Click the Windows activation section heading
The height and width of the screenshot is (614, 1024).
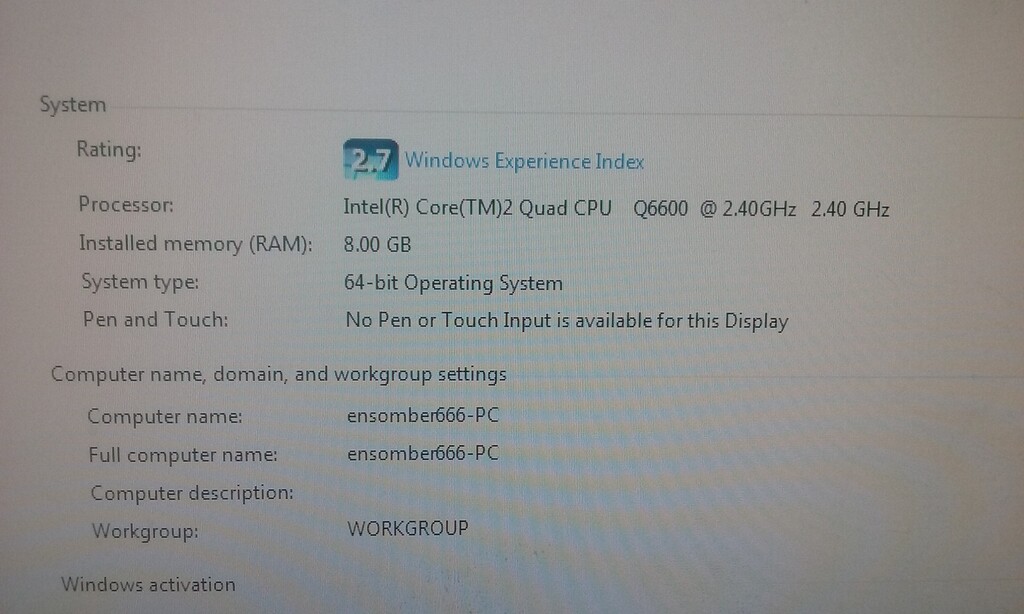coord(149,585)
